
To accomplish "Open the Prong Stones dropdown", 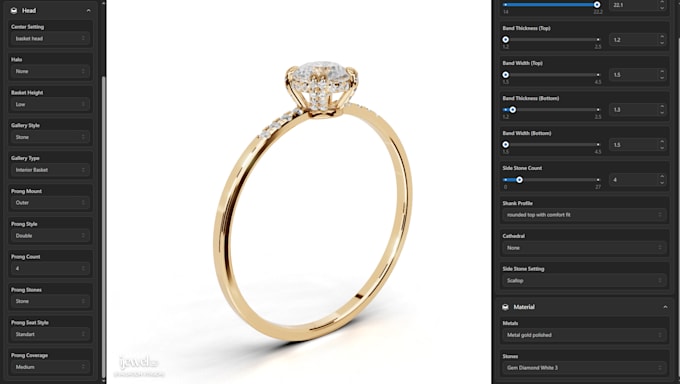I will (x=50, y=301).
